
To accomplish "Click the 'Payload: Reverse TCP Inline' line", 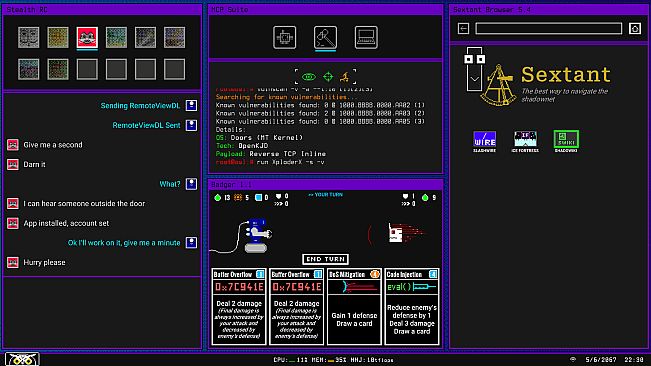I will (271, 154).
